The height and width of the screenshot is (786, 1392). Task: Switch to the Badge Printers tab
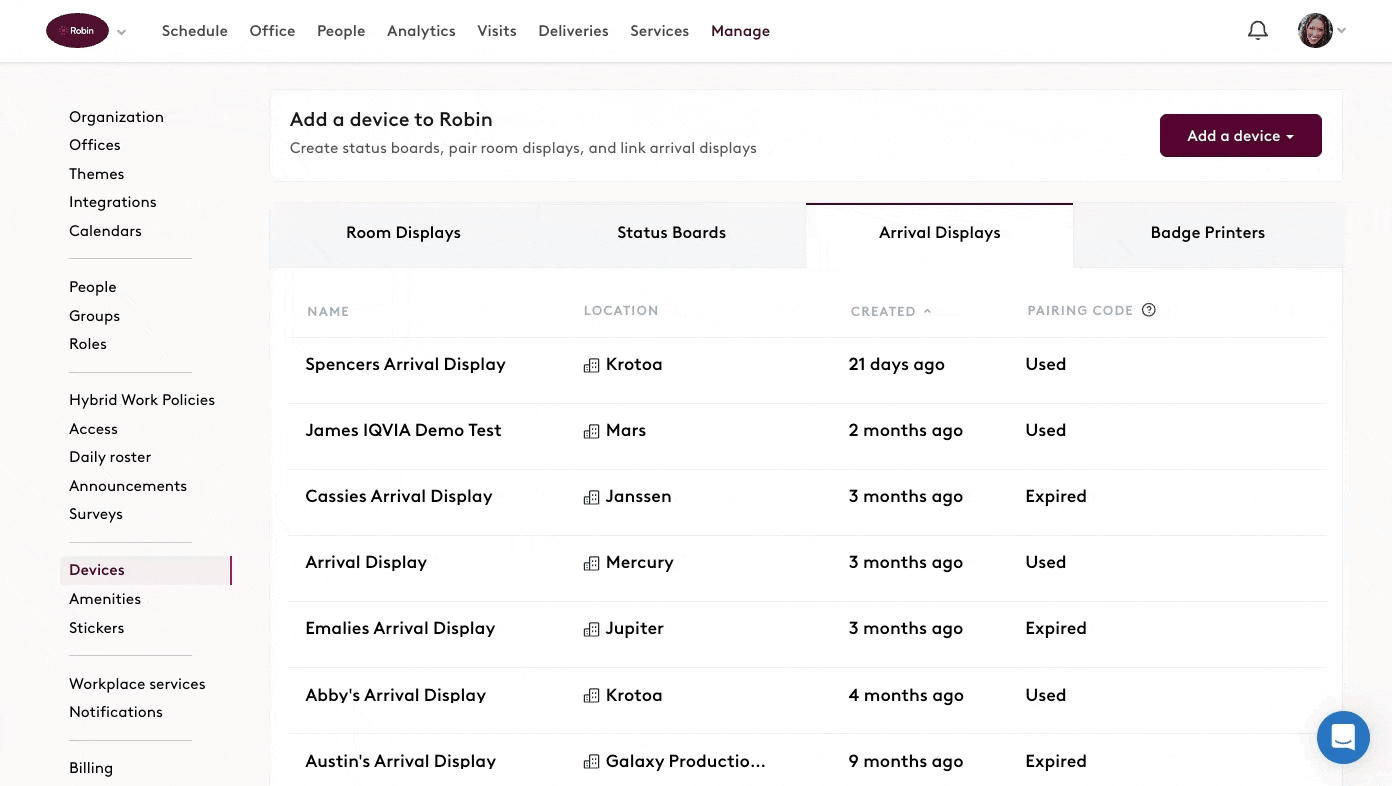point(1207,233)
